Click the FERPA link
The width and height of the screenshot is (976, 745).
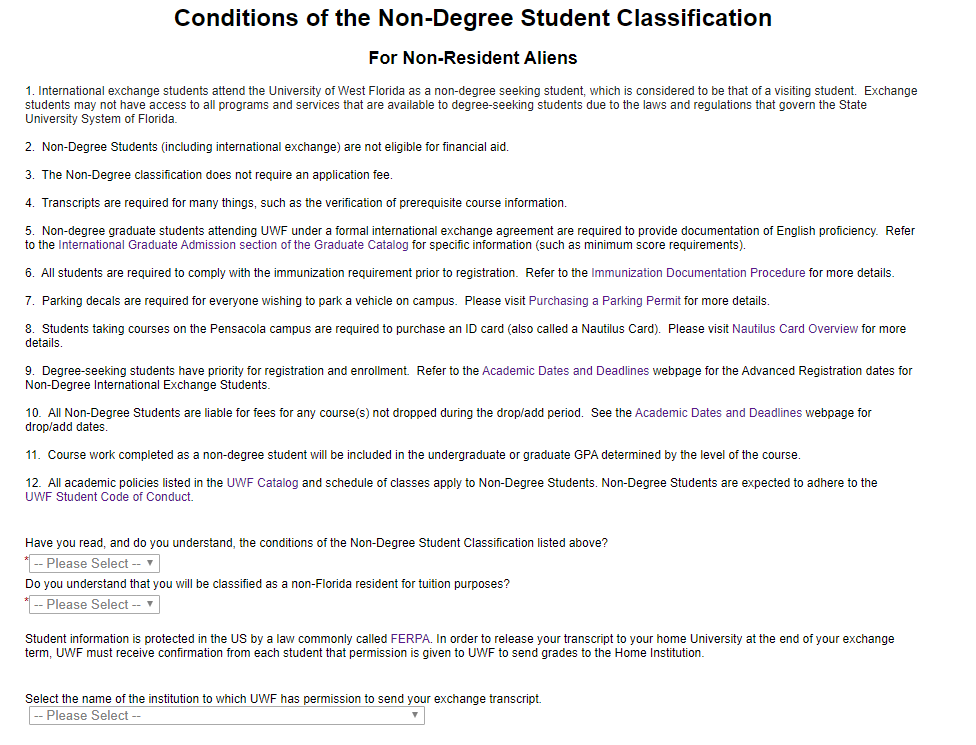[410, 639]
